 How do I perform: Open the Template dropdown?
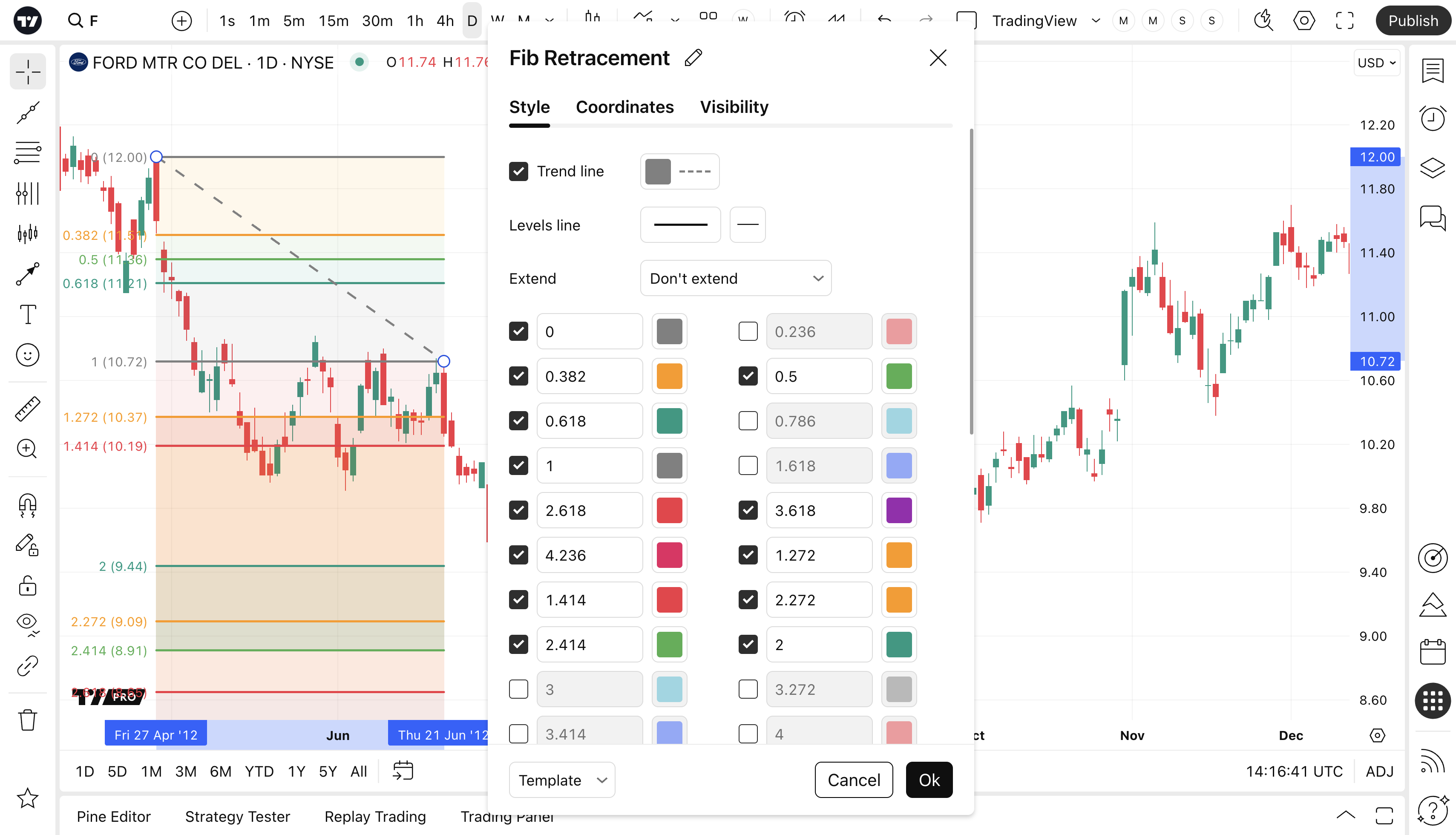(561, 780)
